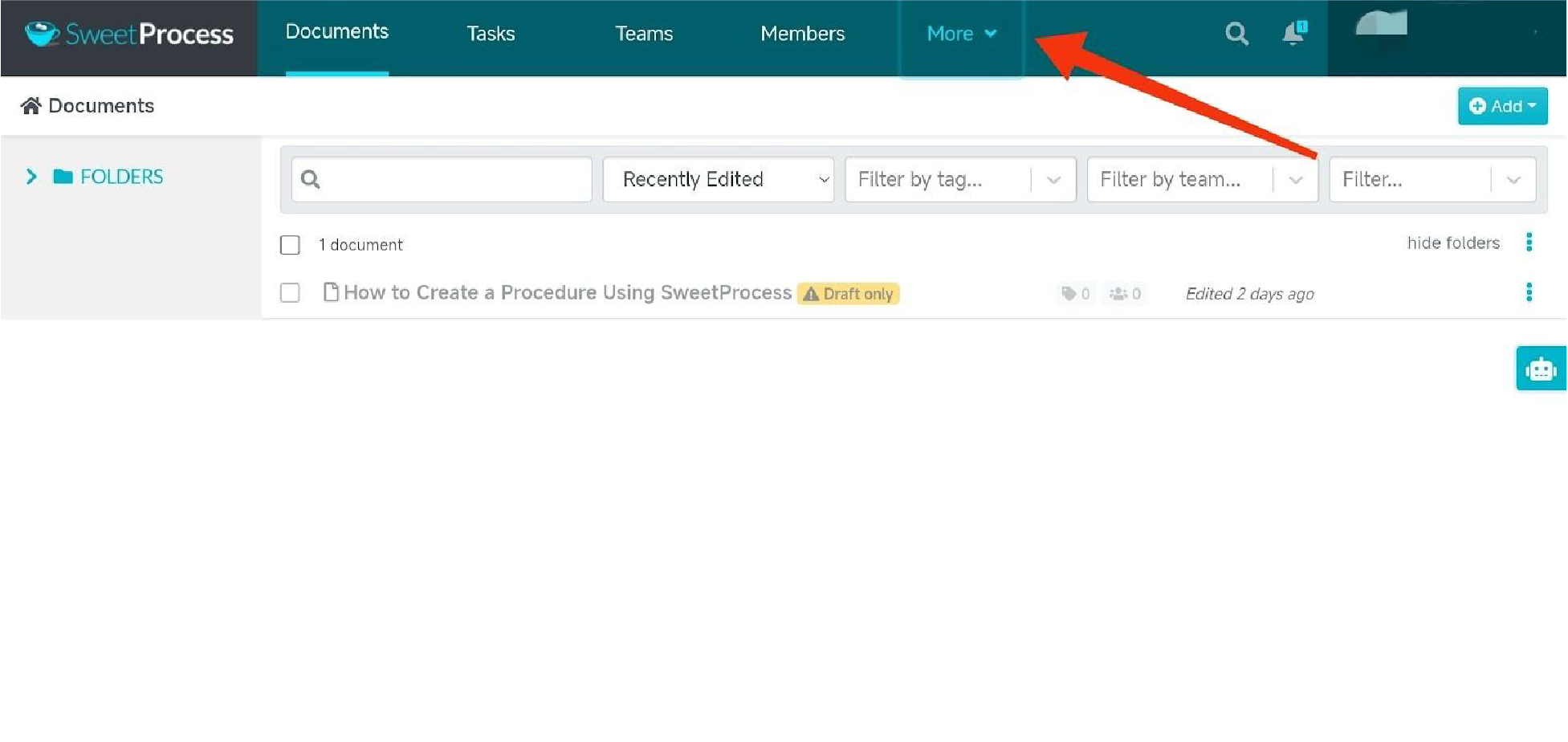Open How to Create a Procedure Using SweetProcess

[568, 292]
